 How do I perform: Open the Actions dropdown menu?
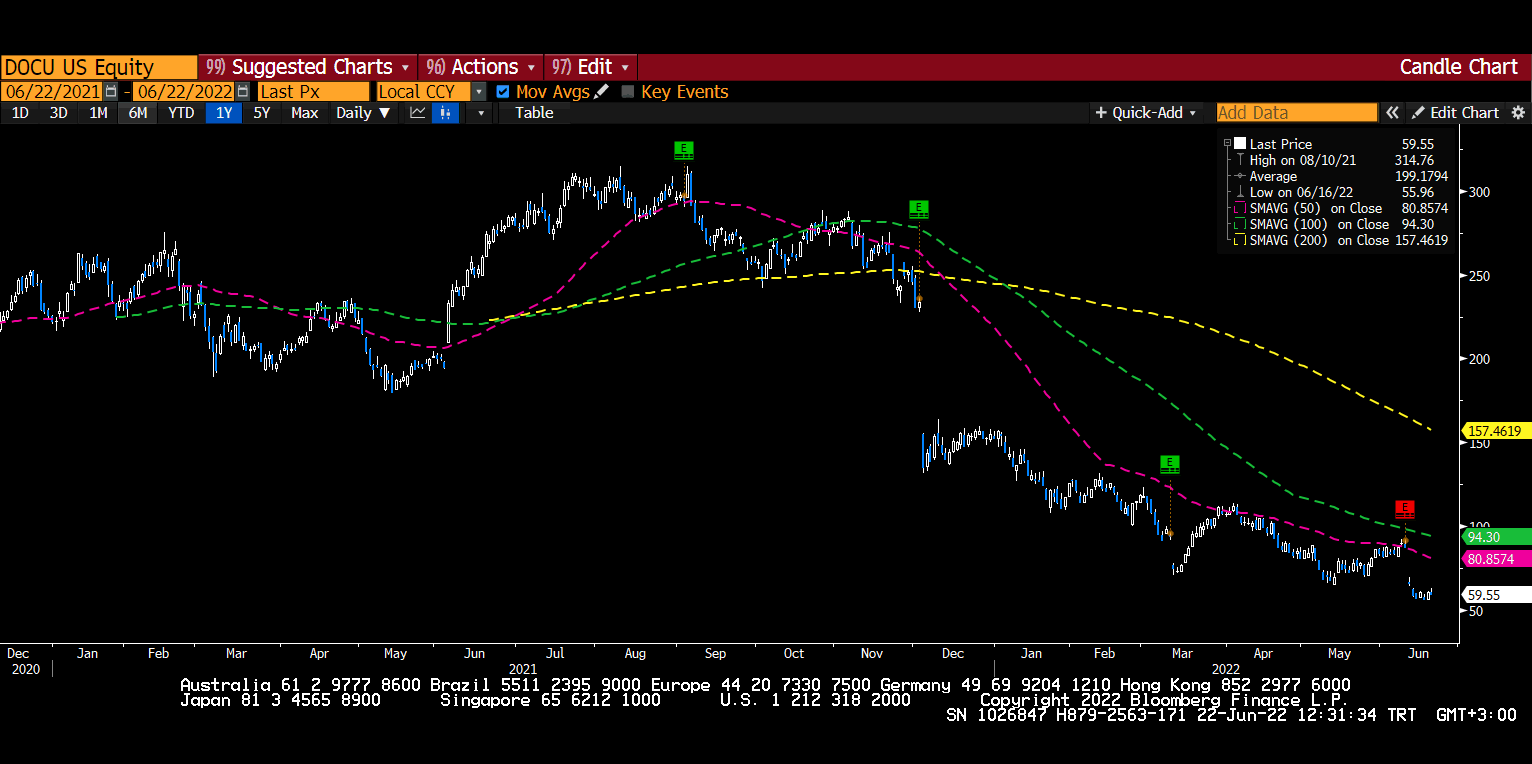[x=480, y=67]
